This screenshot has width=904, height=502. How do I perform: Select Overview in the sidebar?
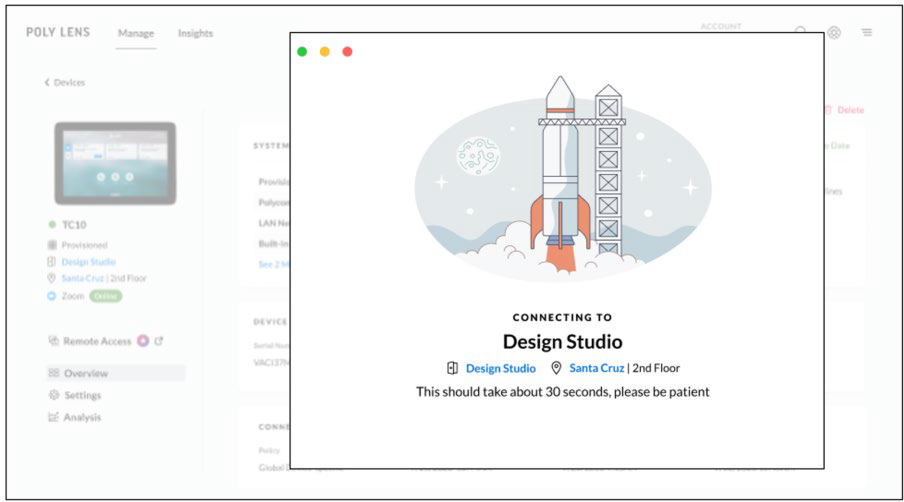85,373
